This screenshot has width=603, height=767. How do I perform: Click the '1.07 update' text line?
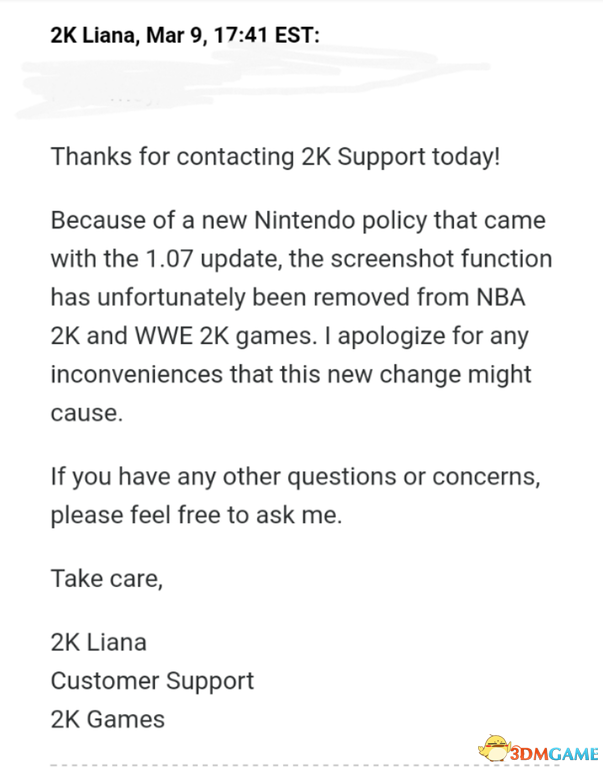pos(301,258)
